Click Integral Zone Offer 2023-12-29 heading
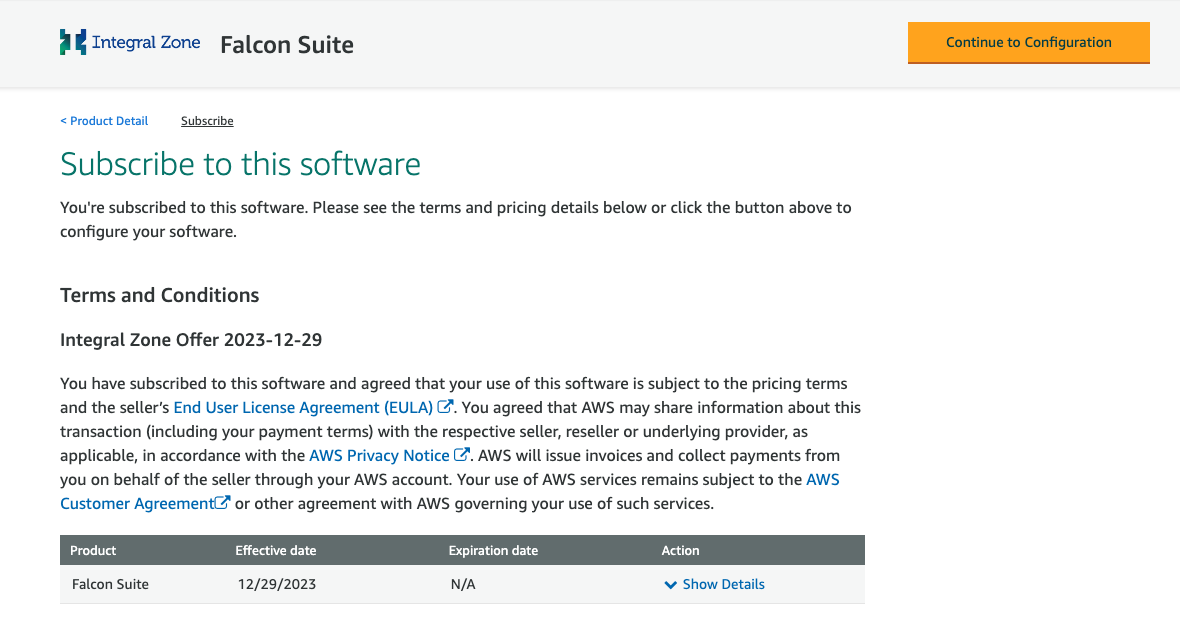The height and width of the screenshot is (620, 1180). click(x=191, y=340)
